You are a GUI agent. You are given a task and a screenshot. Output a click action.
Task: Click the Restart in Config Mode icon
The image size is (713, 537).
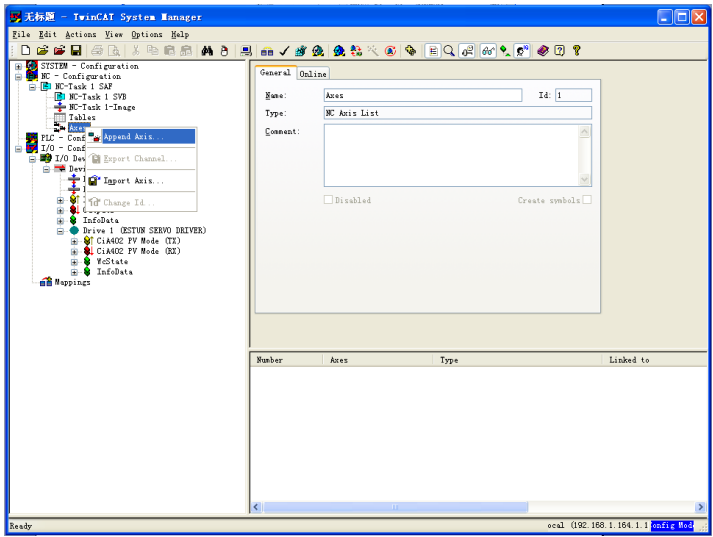339,51
